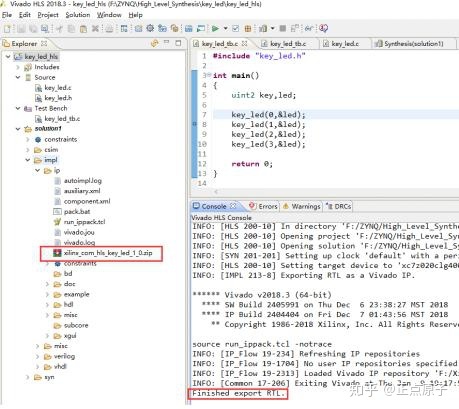Switch to the Warnings tab
This screenshot has width=459, height=409.
(x=302, y=206)
